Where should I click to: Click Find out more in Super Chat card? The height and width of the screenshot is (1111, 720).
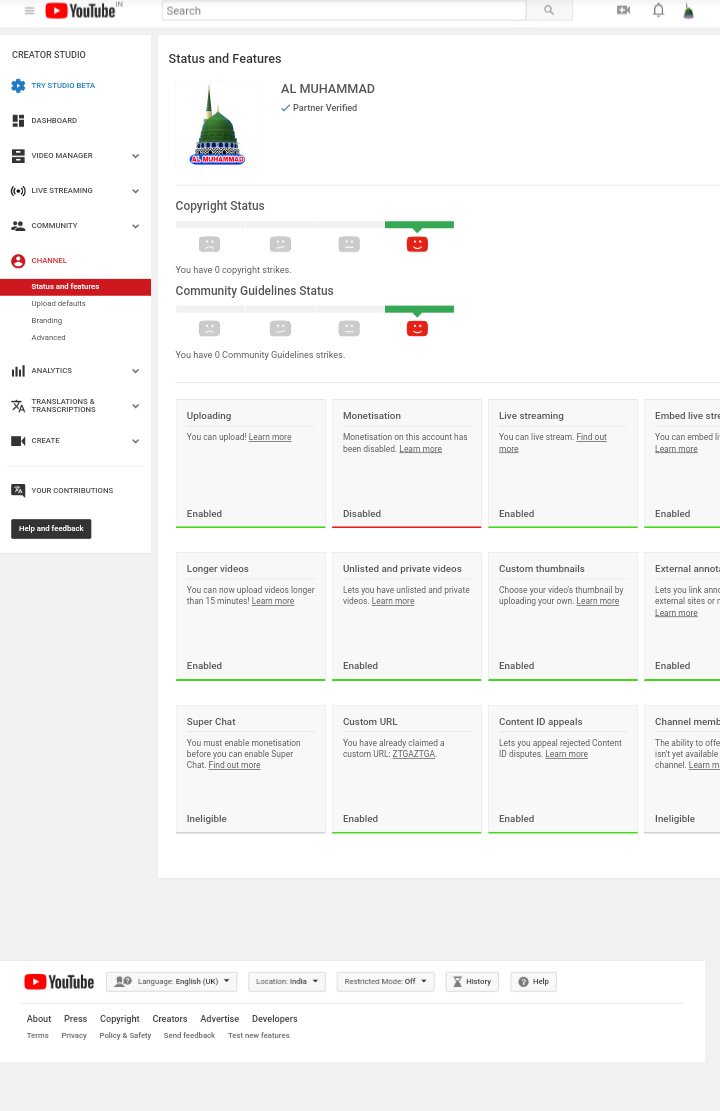[x=234, y=765]
